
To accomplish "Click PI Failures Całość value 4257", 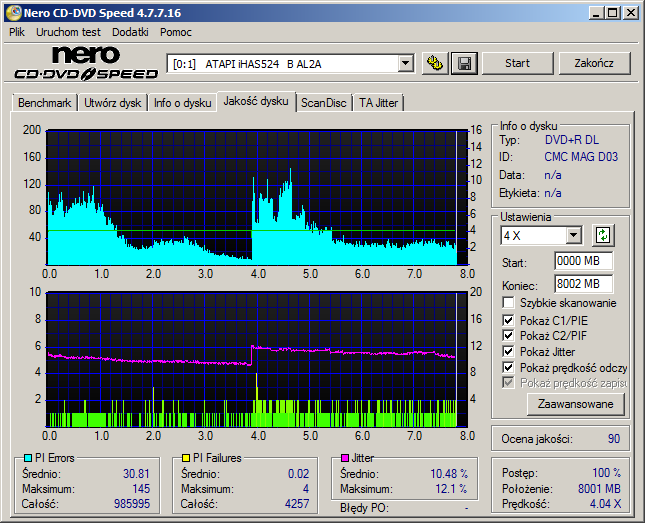I will coord(297,504).
